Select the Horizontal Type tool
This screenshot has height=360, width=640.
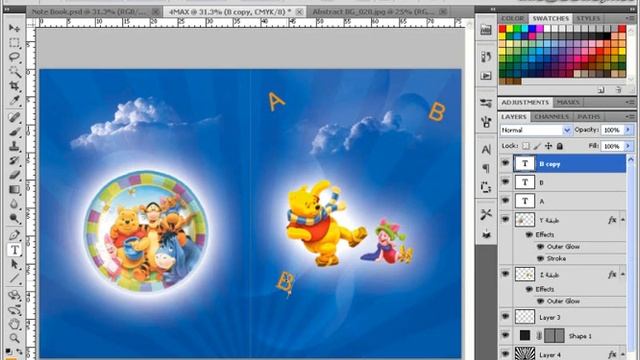tap(14, 250)
